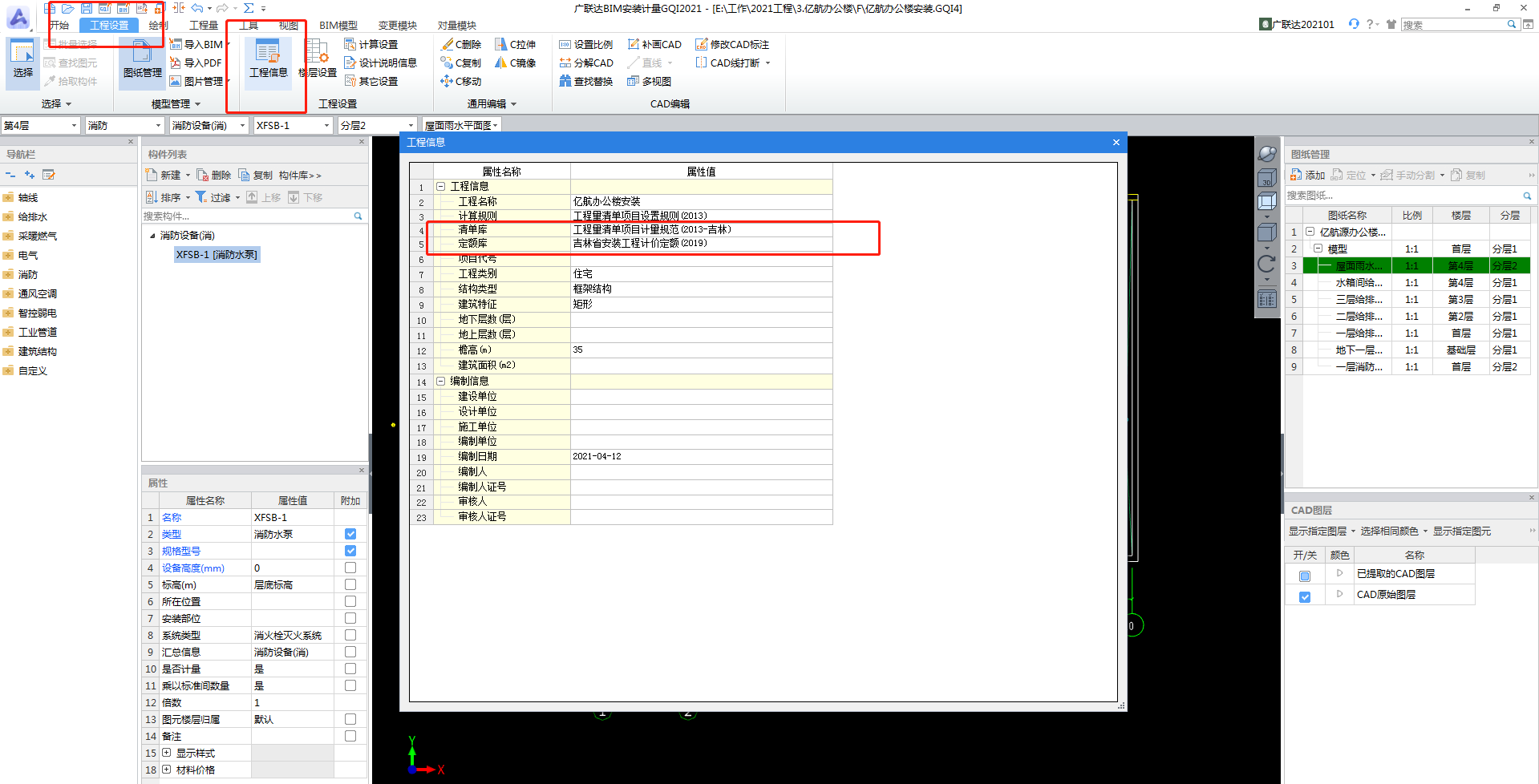Image resolution: width=1539 pixels, height=784 pixels.
Task: Click C删除 delete tool
Action: pos(461,44)
